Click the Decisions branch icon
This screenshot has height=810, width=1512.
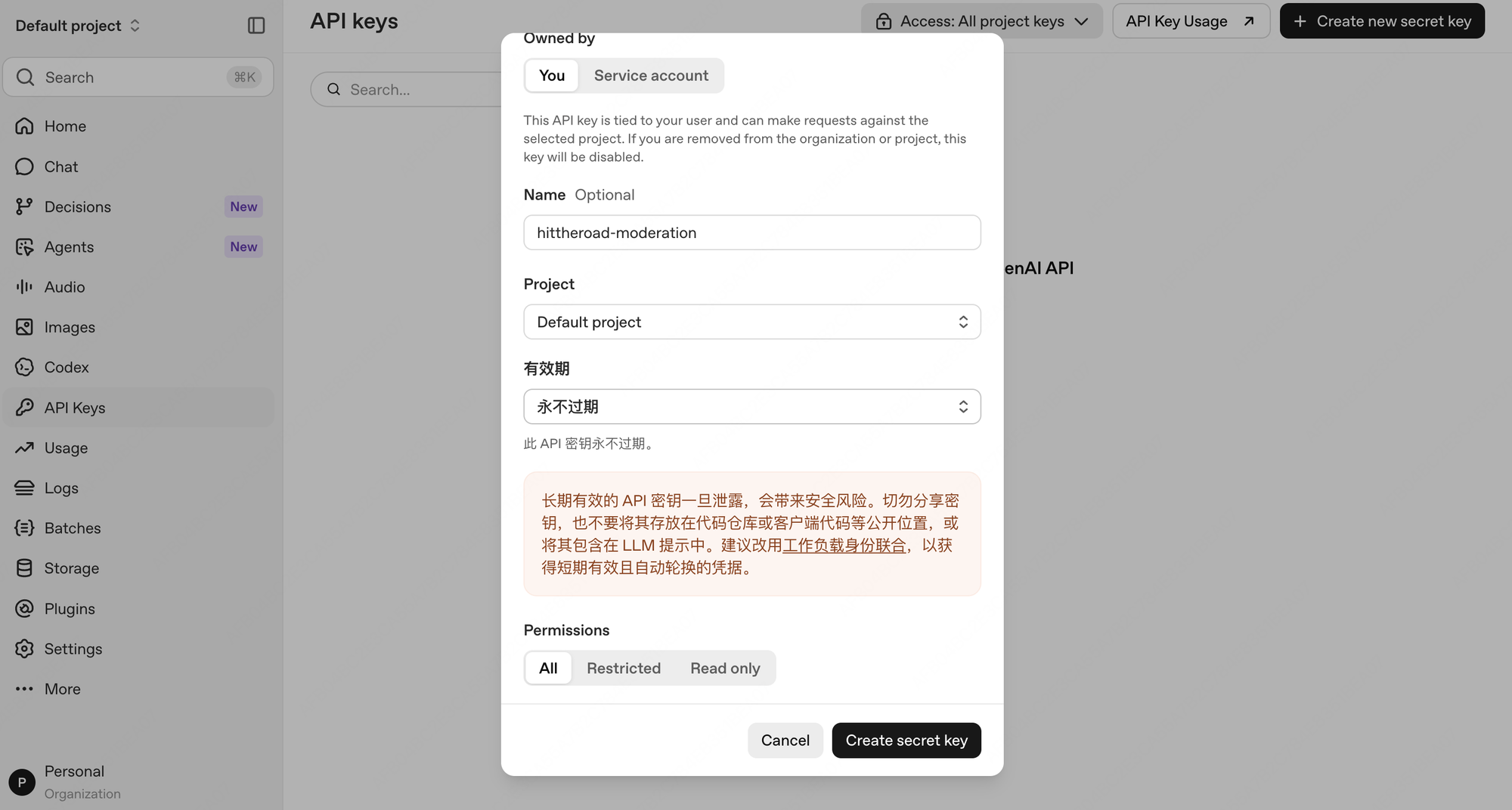click(x=24, y=206)
